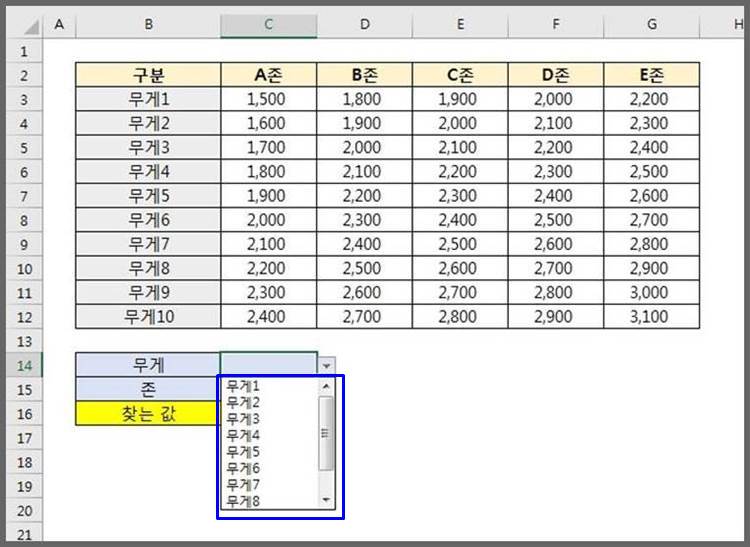Click the 2,800 cell in row 12
This screenshot has height=547, width=750.
click(460, 317)
